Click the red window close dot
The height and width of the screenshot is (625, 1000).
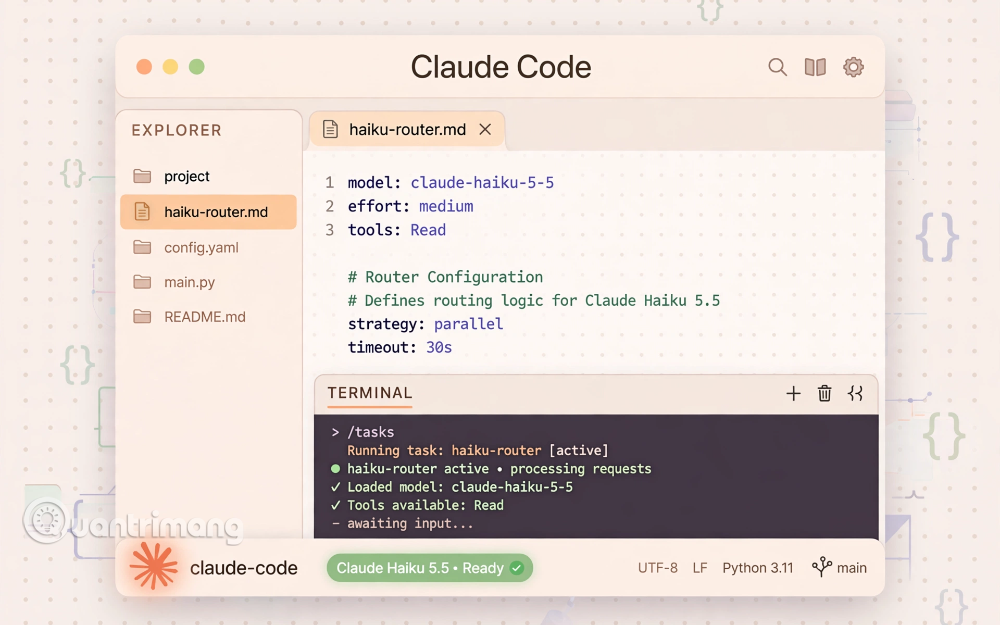pyautogui.click(x=144, y=67)
